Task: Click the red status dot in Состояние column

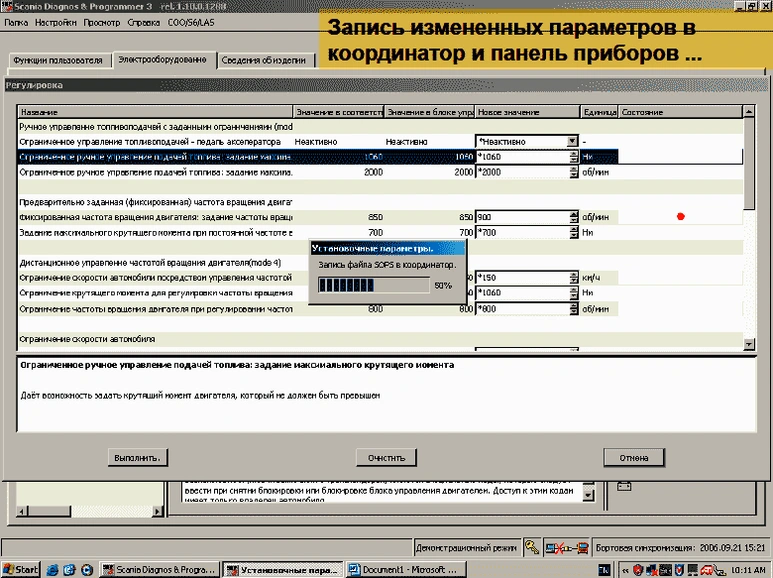Action: point(680,216)
